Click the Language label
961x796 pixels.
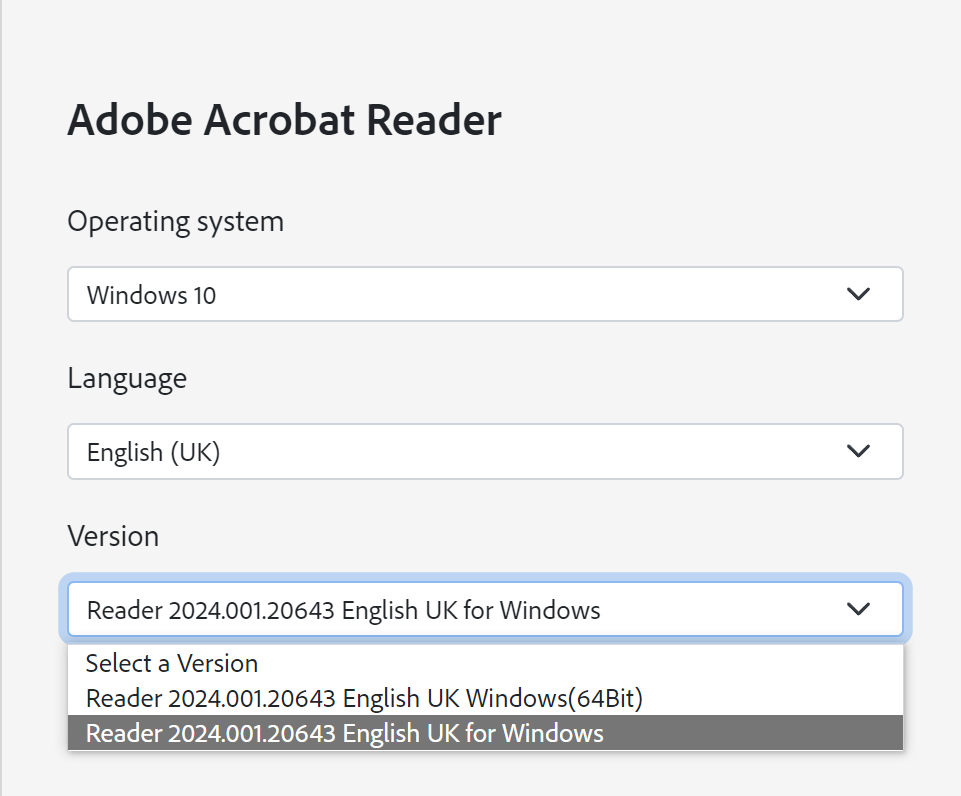coord(126,378)
